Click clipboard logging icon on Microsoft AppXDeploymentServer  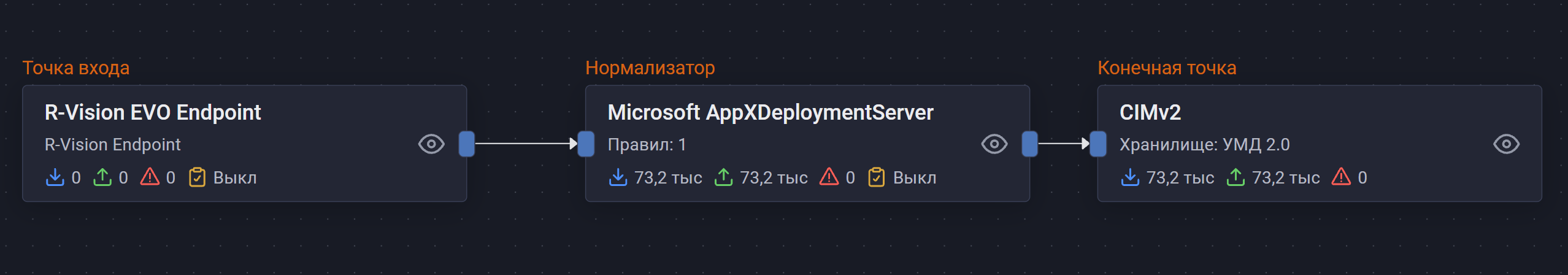coord(877,177)
